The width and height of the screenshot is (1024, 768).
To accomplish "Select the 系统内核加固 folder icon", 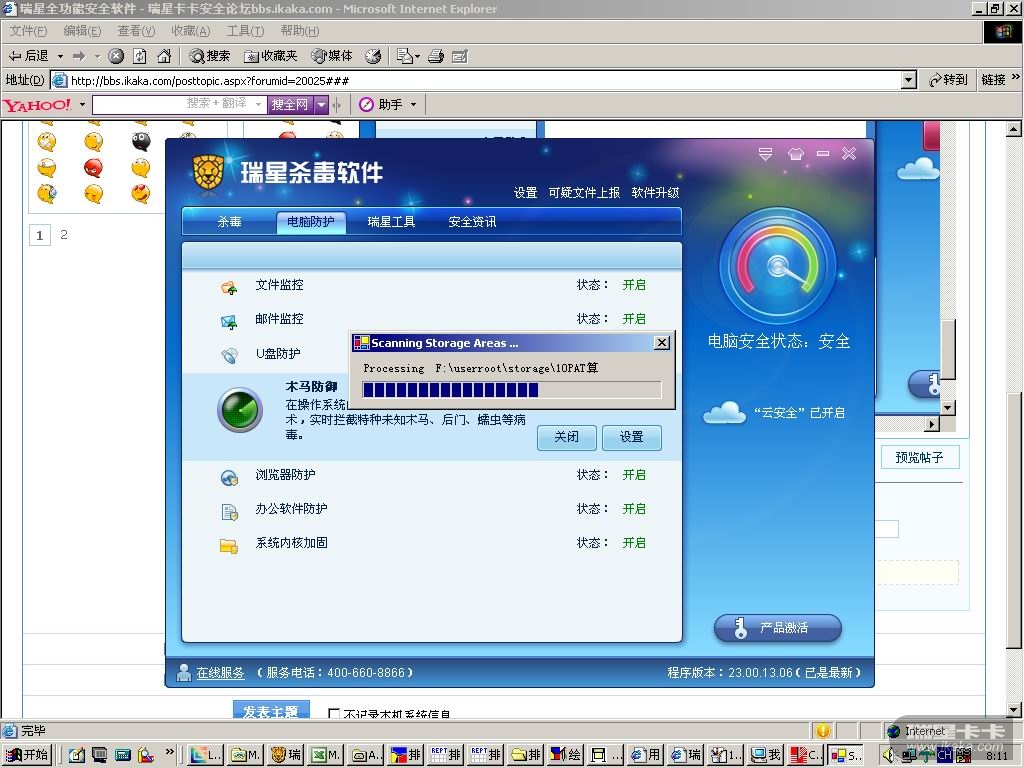I will pyautogui.click(x=229, y=545).
